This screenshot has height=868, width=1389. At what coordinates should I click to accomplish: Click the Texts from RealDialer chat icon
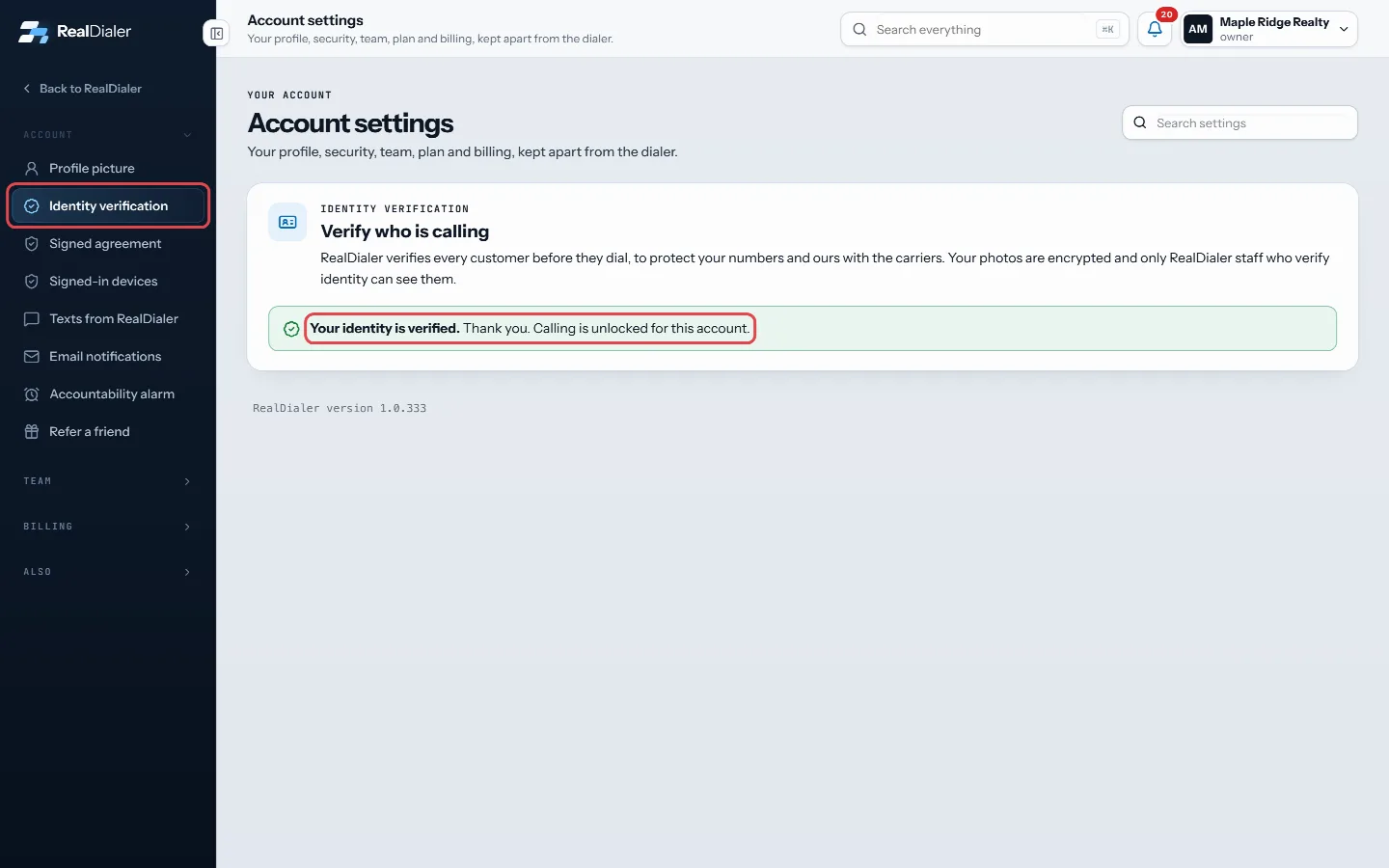(x=32, y=318)
